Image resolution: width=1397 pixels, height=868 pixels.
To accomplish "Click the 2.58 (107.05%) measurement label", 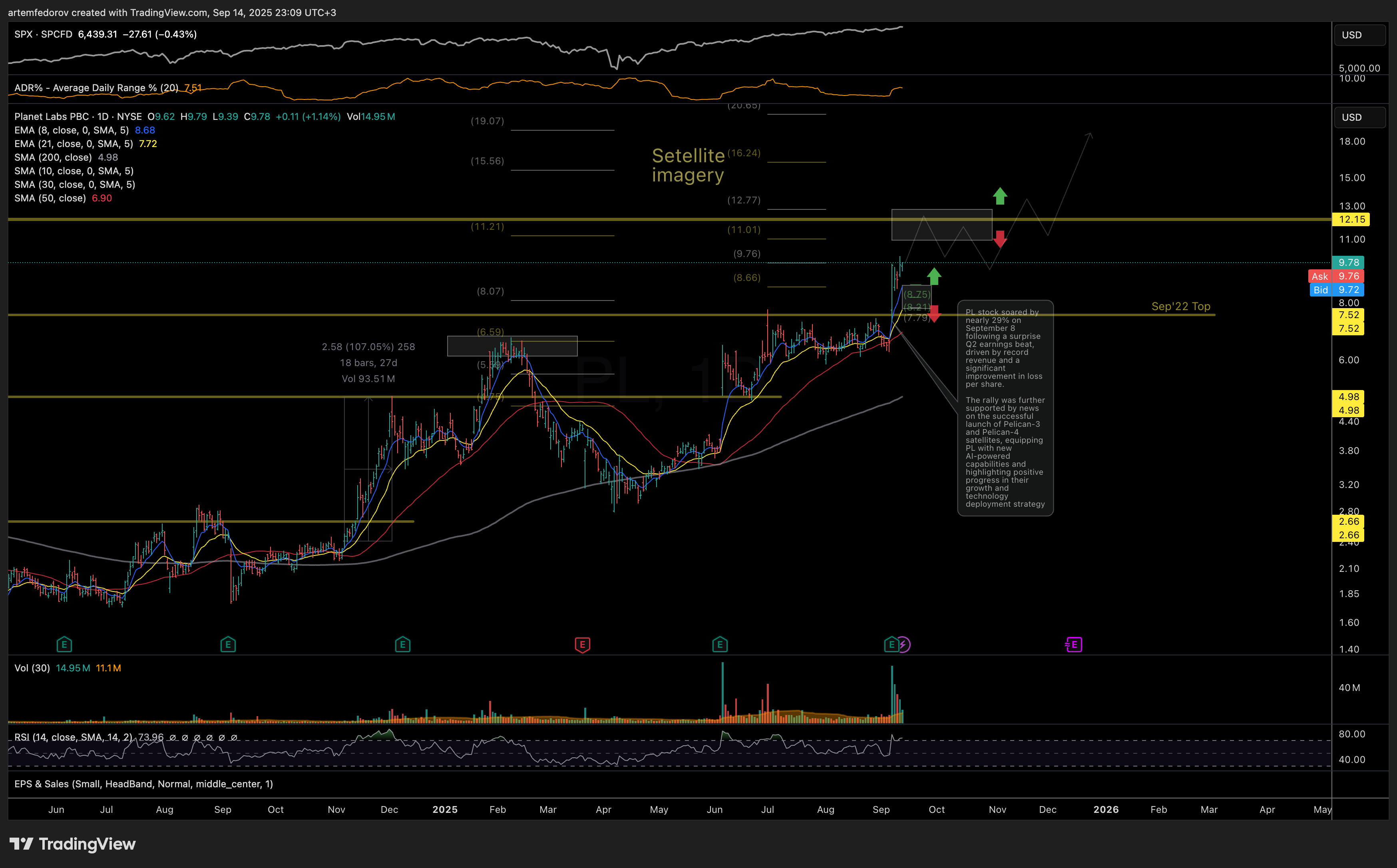I will coord(368,347).
